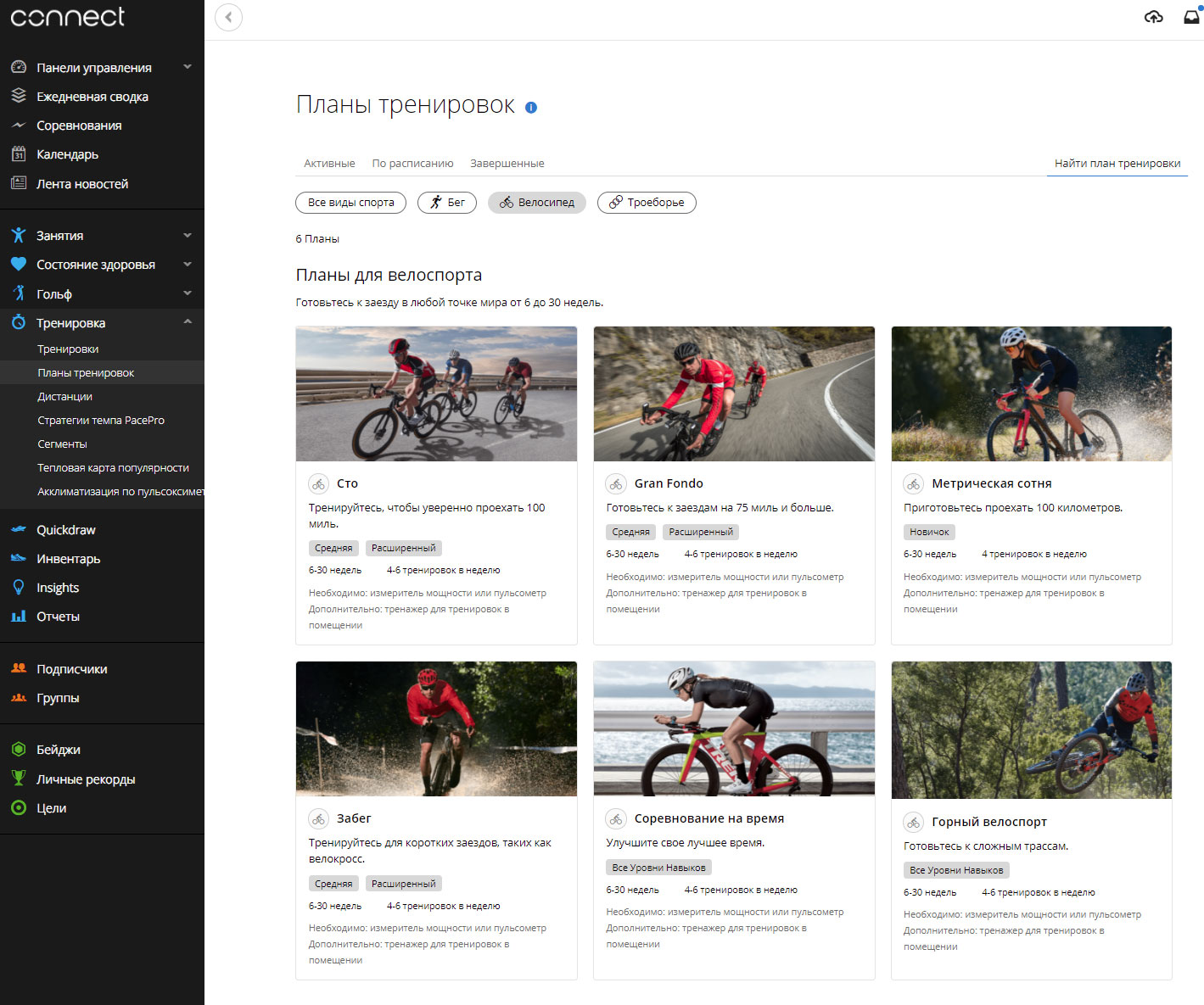Open the Gran Fondo plan title
Image resolution: width=1204 pixels, height=1005 pixels.
click(668, 483)
